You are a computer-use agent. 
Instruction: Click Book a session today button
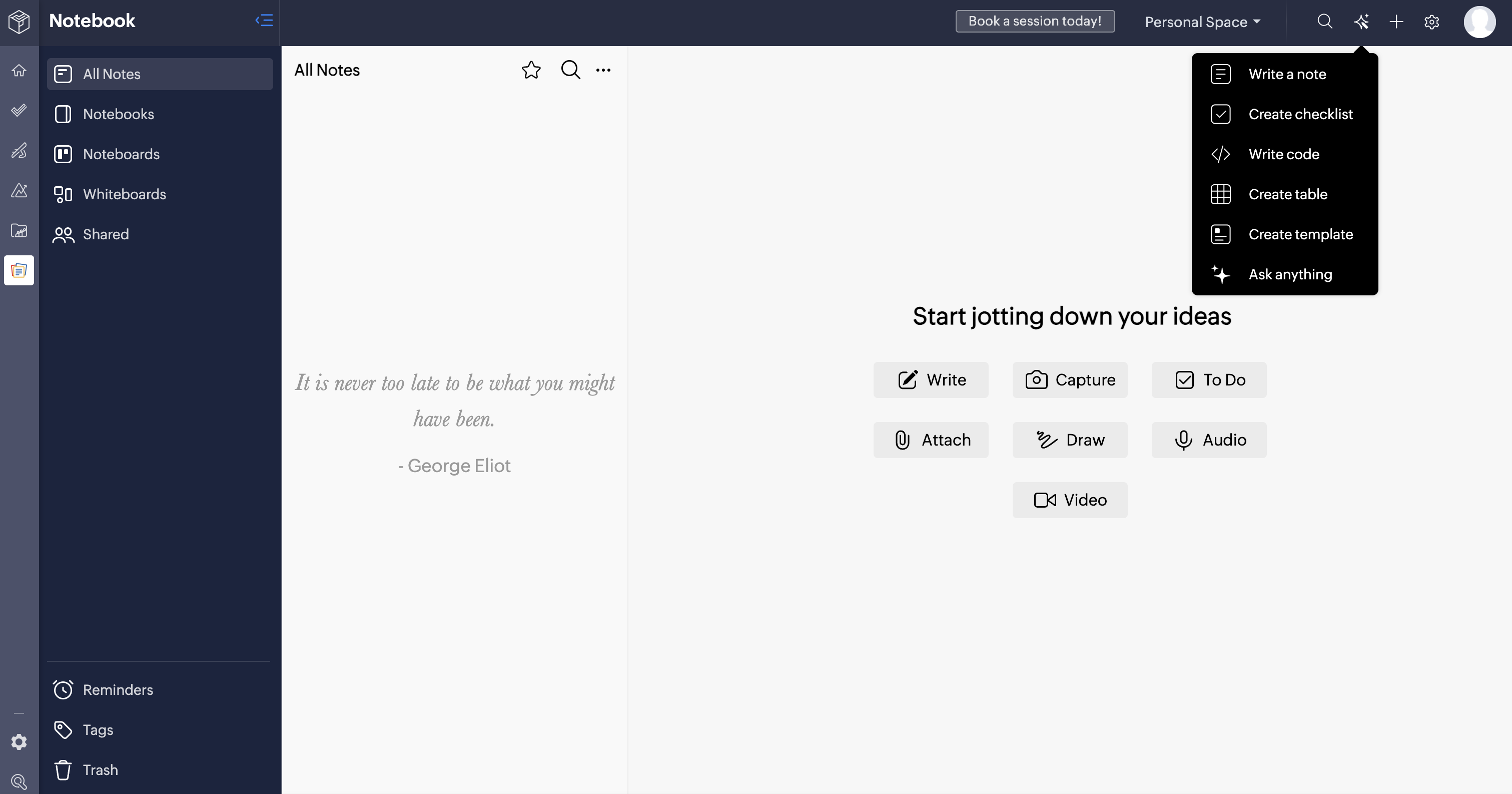click(1035, 21)
